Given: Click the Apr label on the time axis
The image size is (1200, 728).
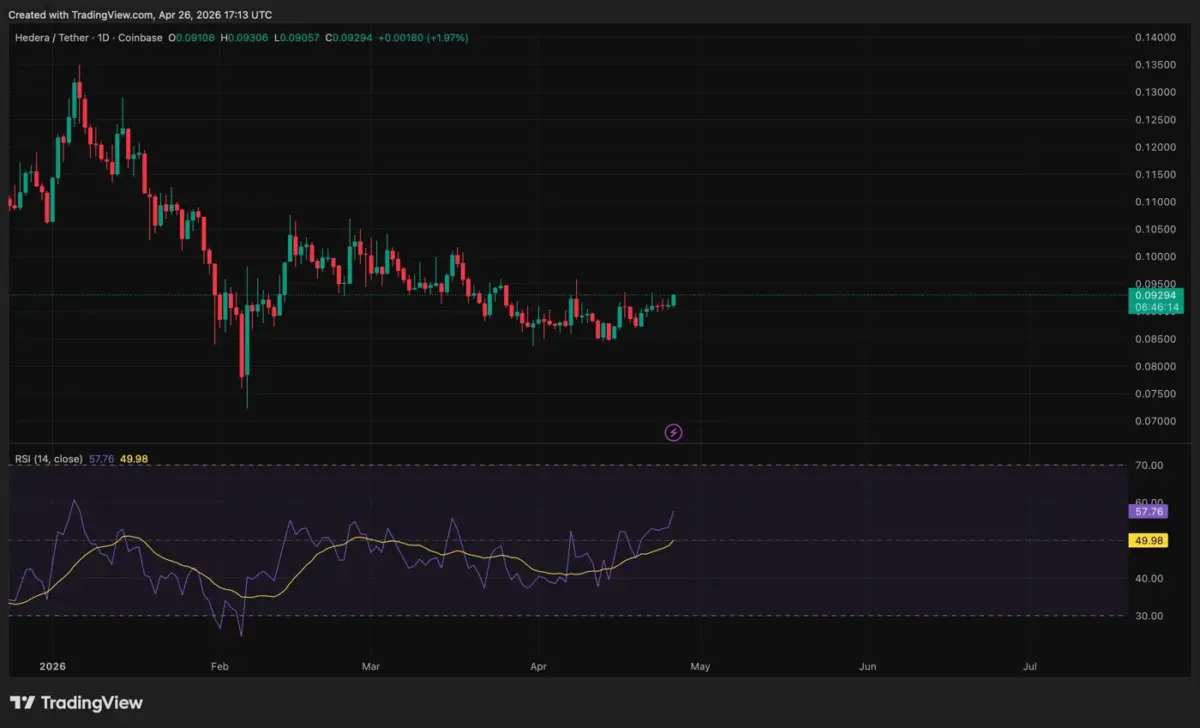Looking at the screenshot, I should pos(538,665).
